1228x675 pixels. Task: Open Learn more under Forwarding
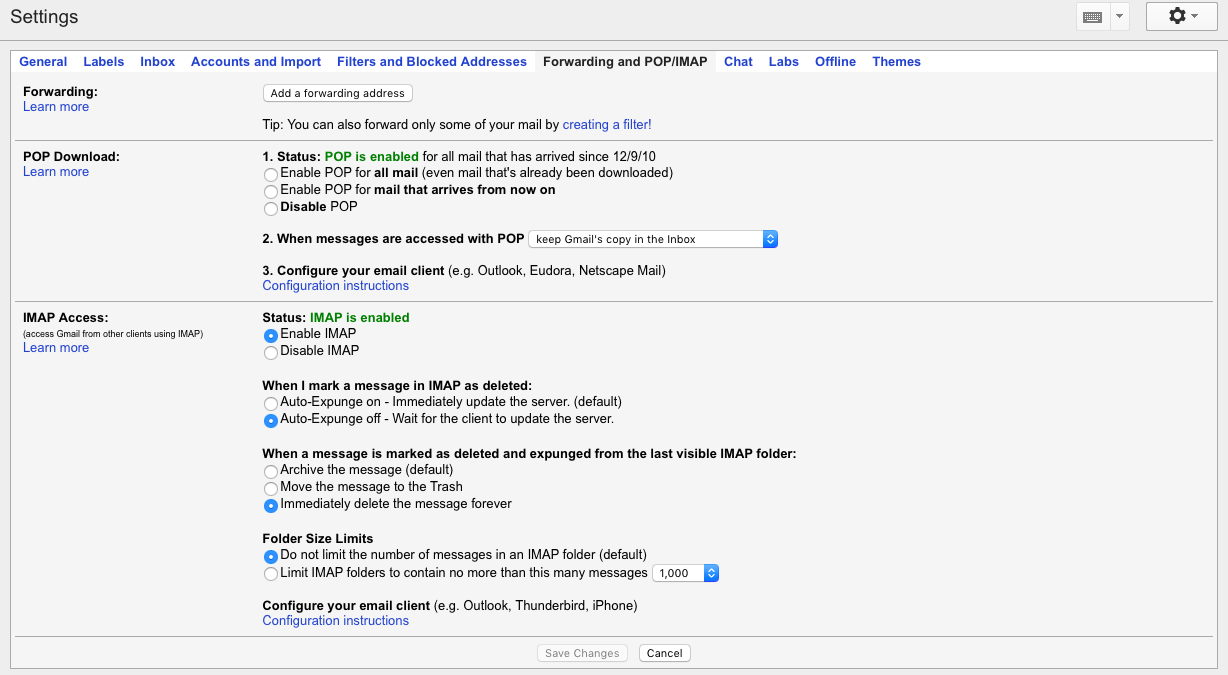coord(56,107)
